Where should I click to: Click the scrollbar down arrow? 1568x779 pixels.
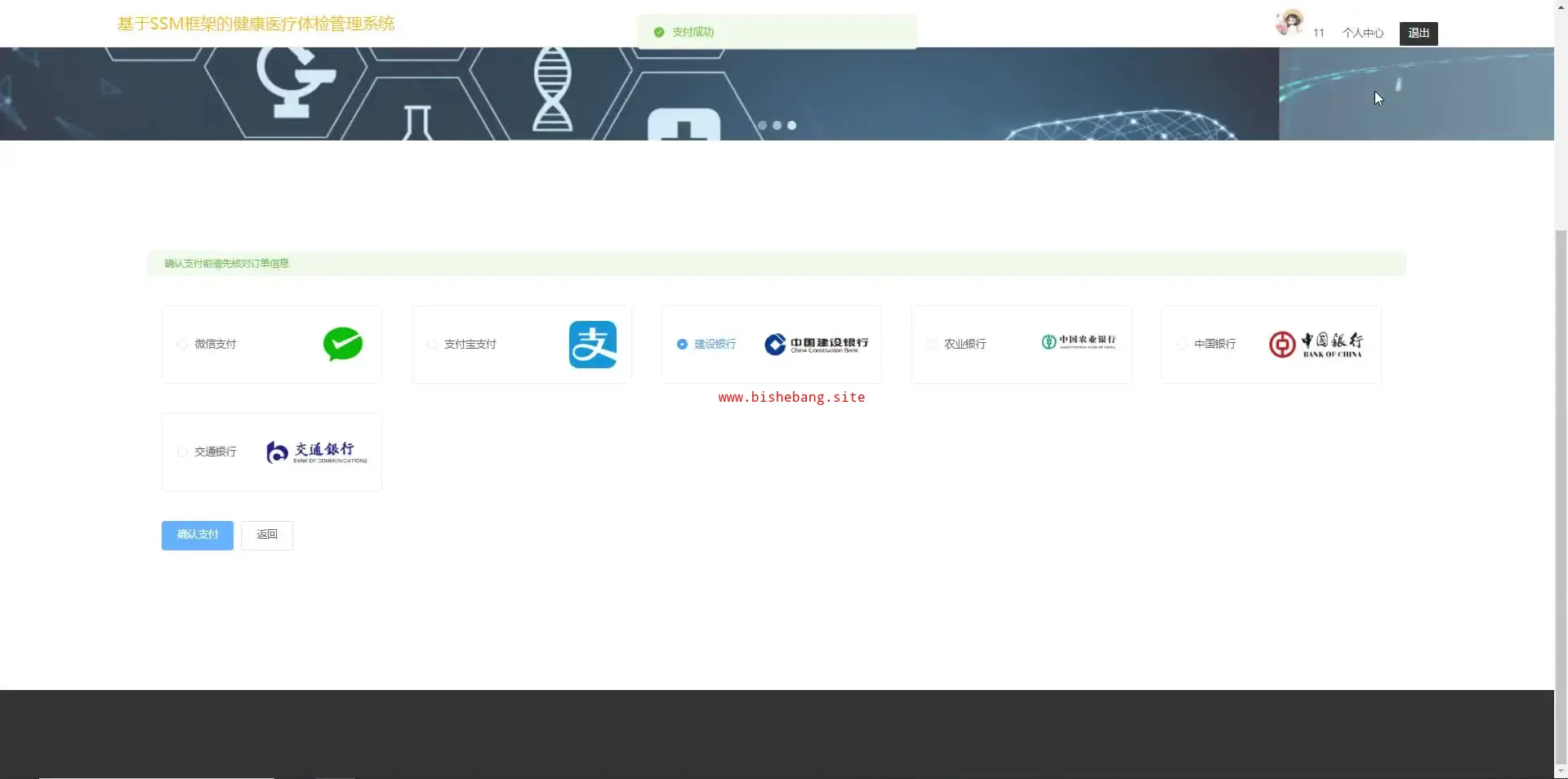point(1561,772)
